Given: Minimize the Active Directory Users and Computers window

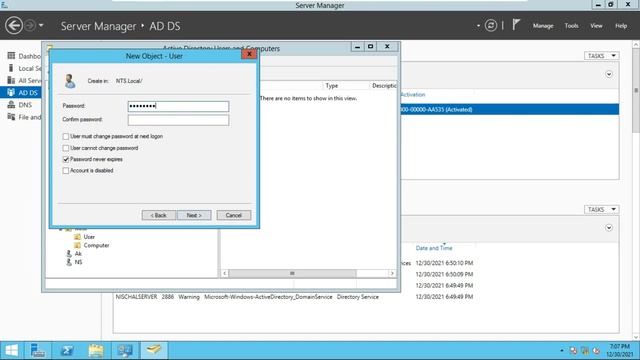Looking at the screenshot, I should pyautogui.click(x=358, y=47).
